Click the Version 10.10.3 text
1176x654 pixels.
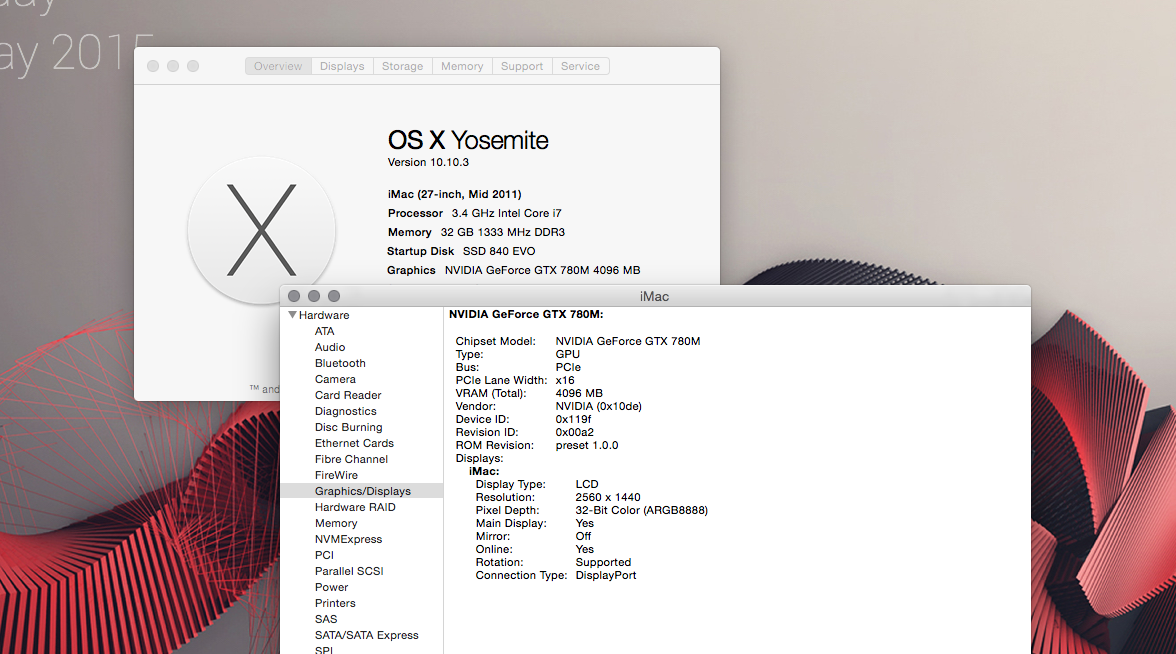[428, 162]
